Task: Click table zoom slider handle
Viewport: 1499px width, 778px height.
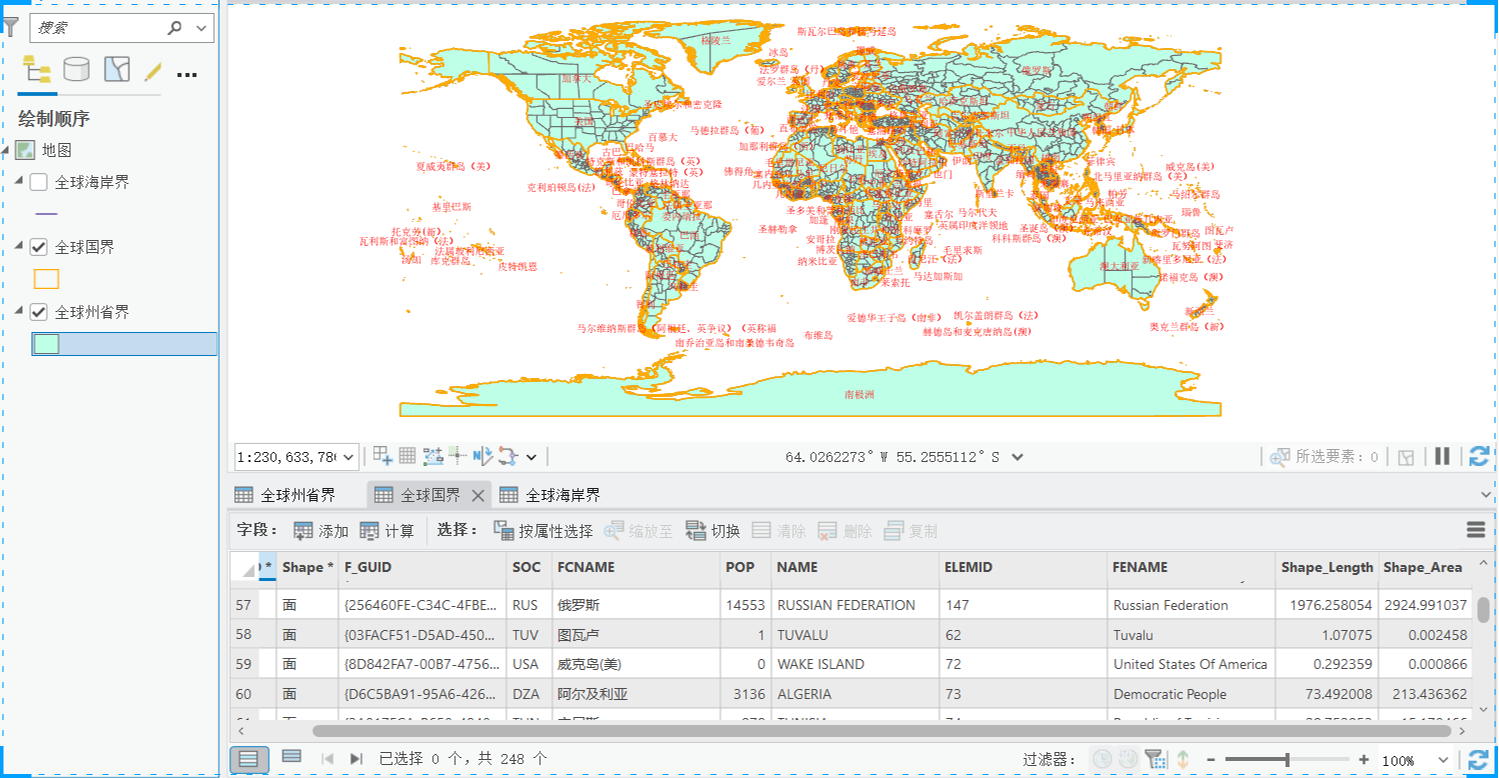Action: click(1287, 760)
